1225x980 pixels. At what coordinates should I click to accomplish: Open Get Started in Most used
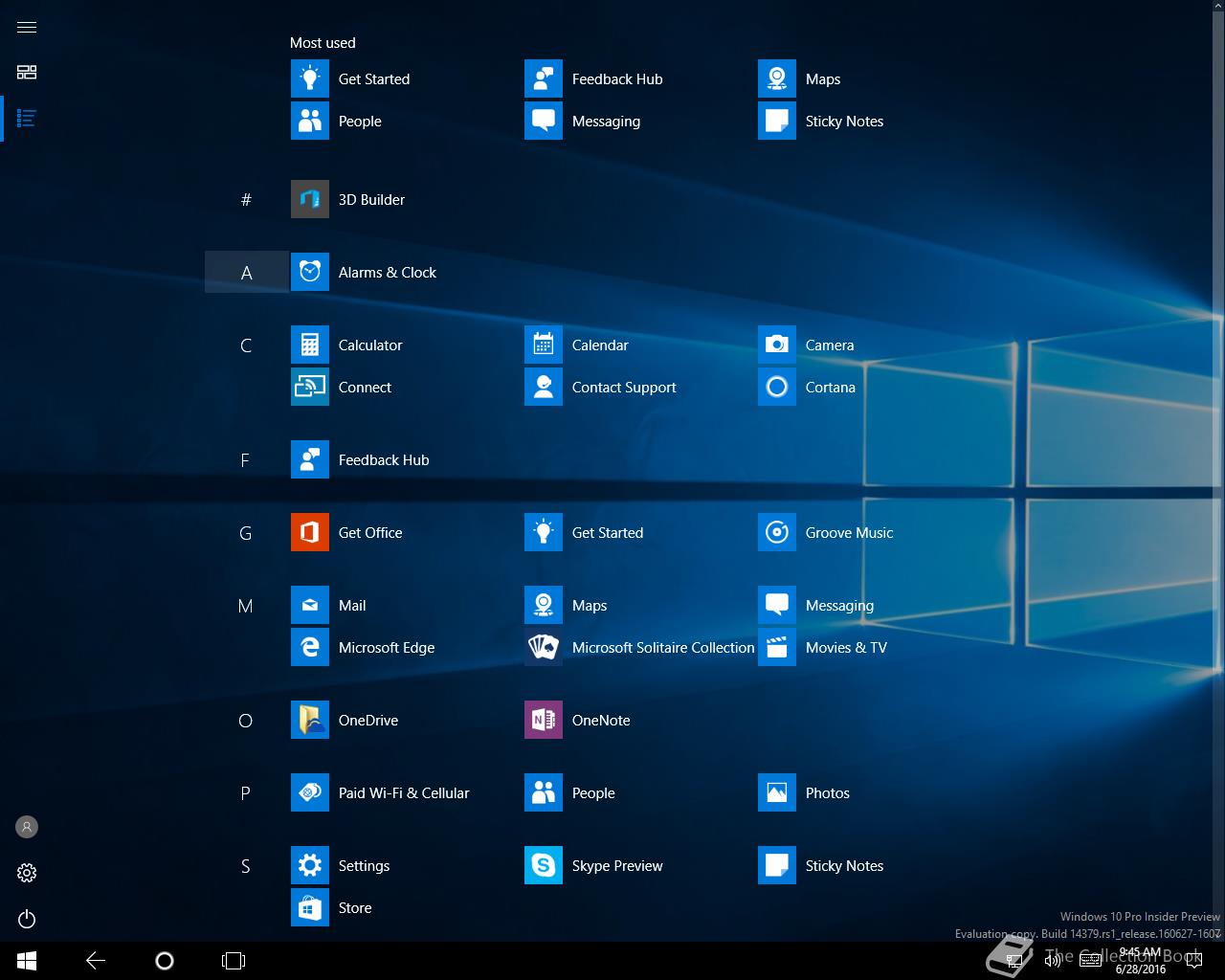point(309,78)
